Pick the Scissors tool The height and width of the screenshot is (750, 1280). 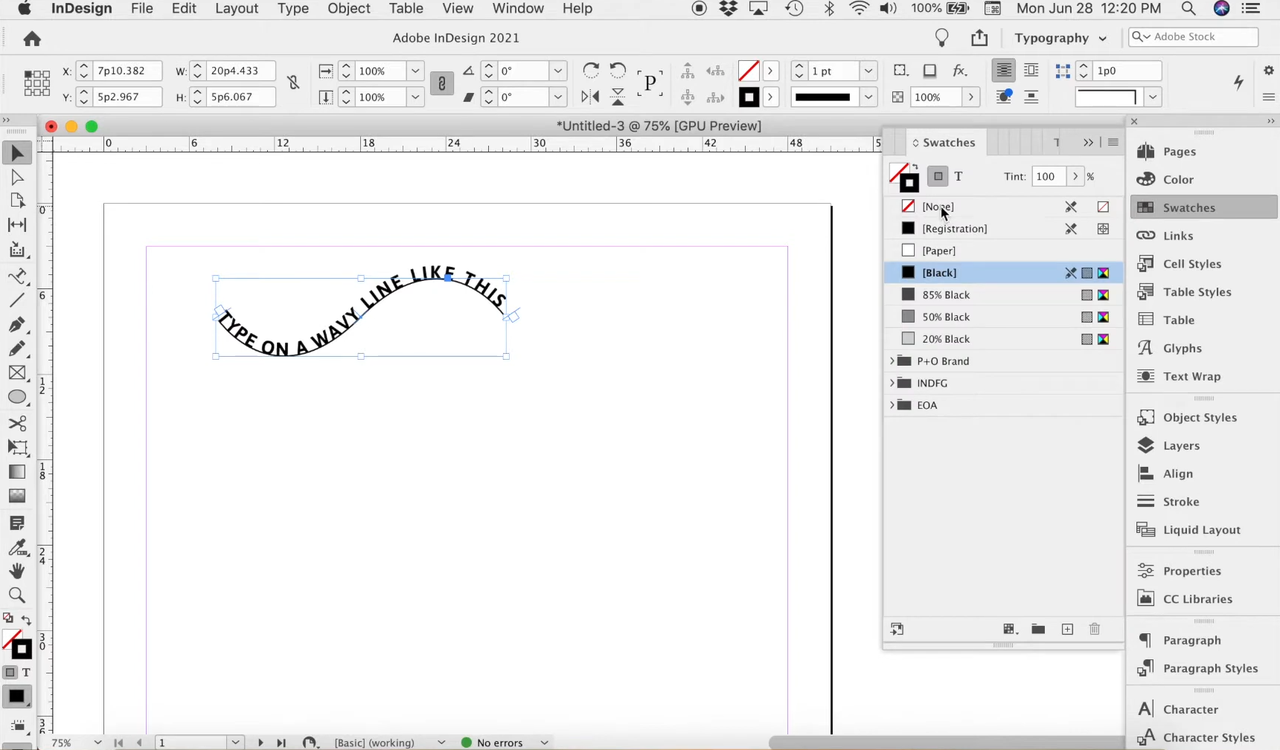tap(17, 423)
